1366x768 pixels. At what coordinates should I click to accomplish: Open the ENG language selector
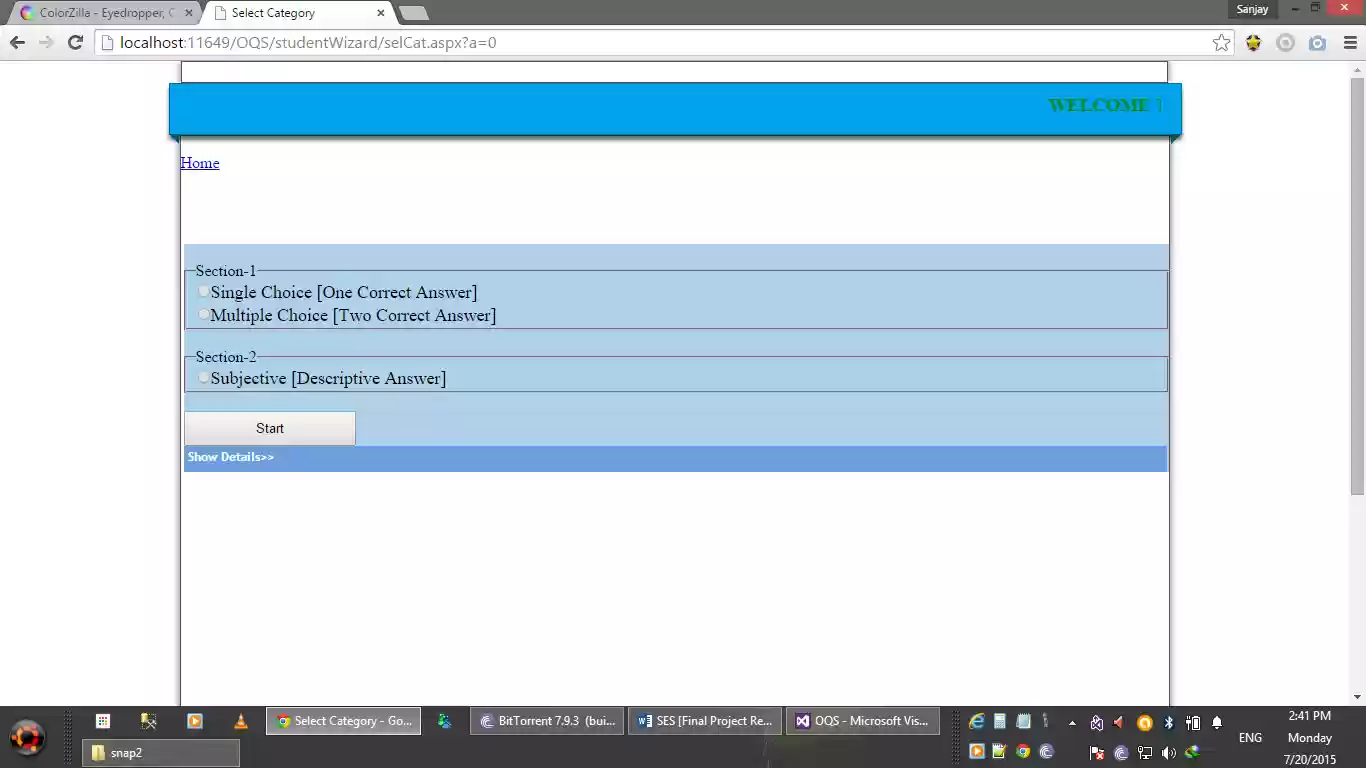1250,737
